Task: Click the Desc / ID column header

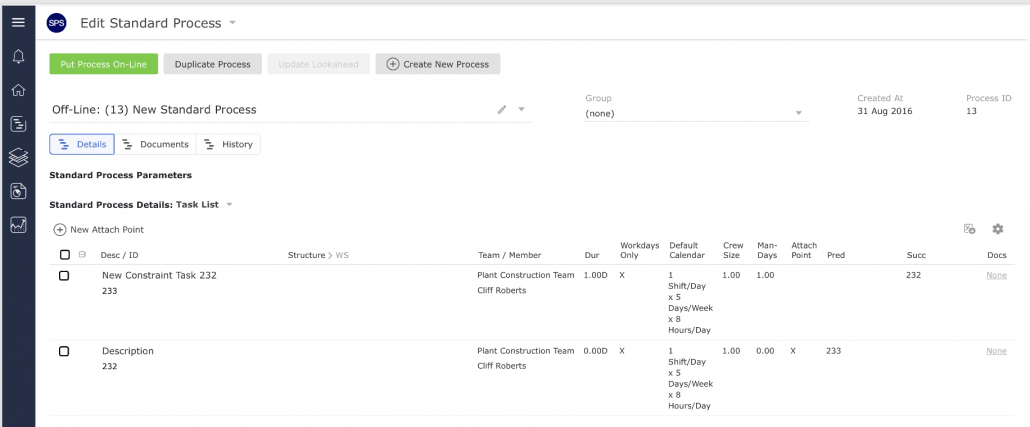Action: click(120, 255)
